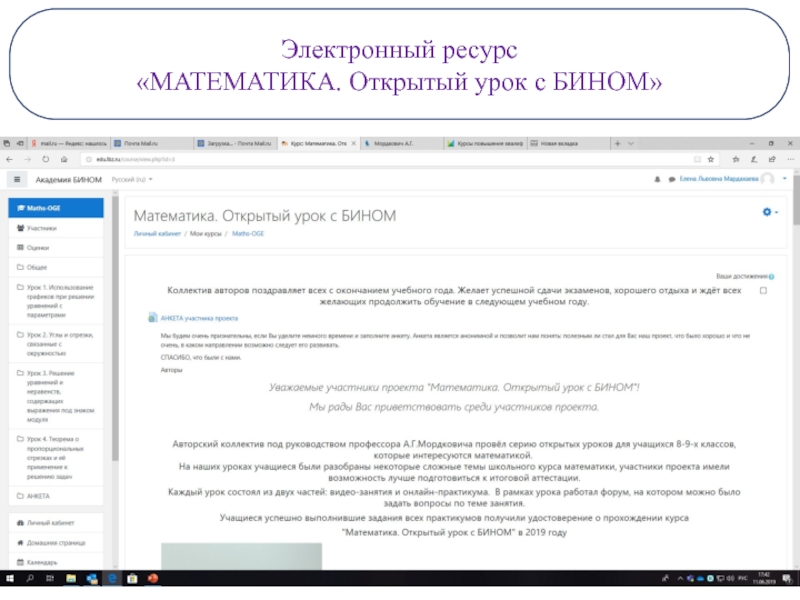
Task: Open File Explorer from taskbar
Action: click(71, 578)
